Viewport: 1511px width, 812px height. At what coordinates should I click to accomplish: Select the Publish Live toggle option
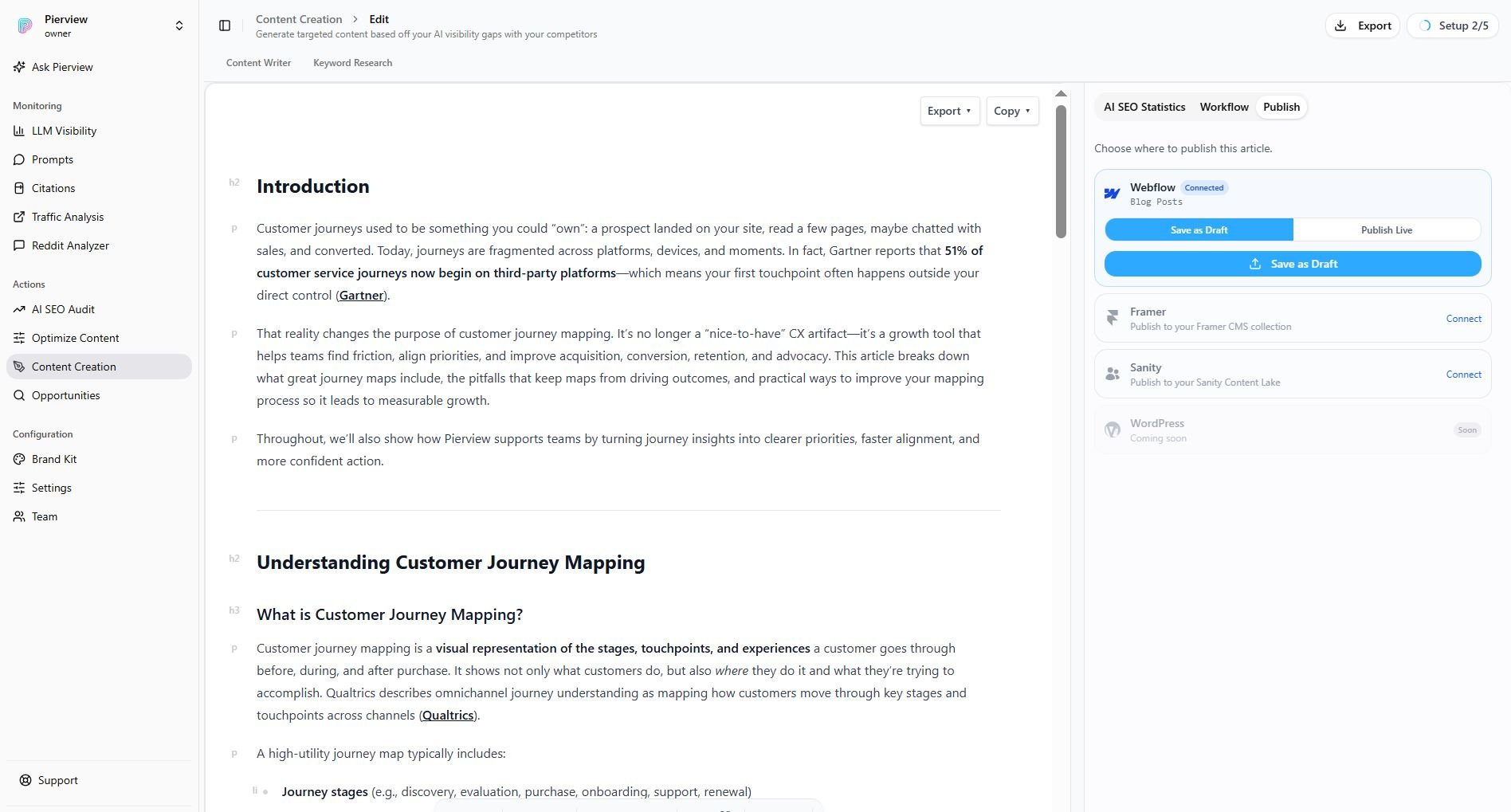point(1387,230)
